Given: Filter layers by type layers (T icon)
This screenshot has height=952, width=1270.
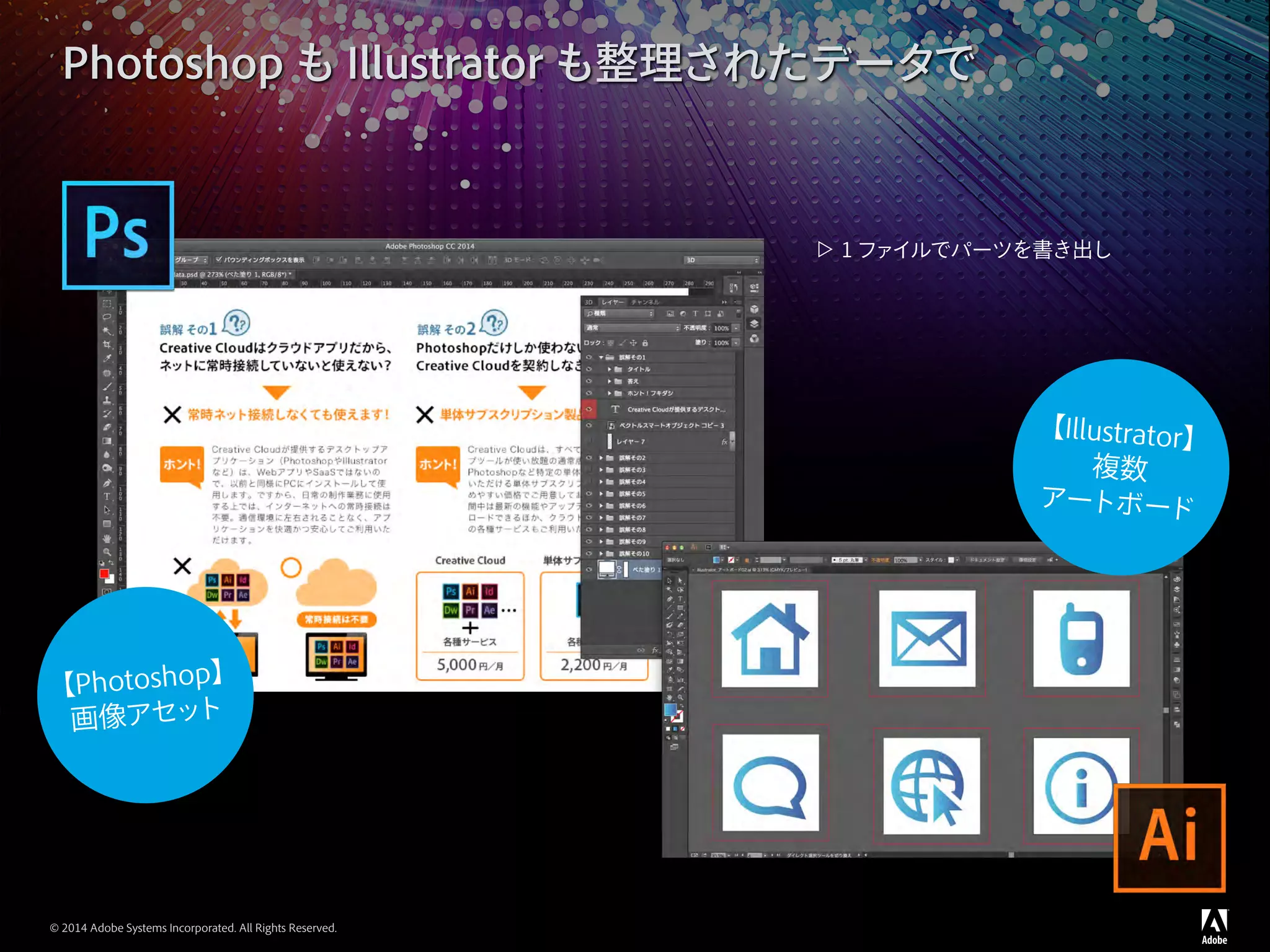Looking at the screenshot, I should pos(695,314).
